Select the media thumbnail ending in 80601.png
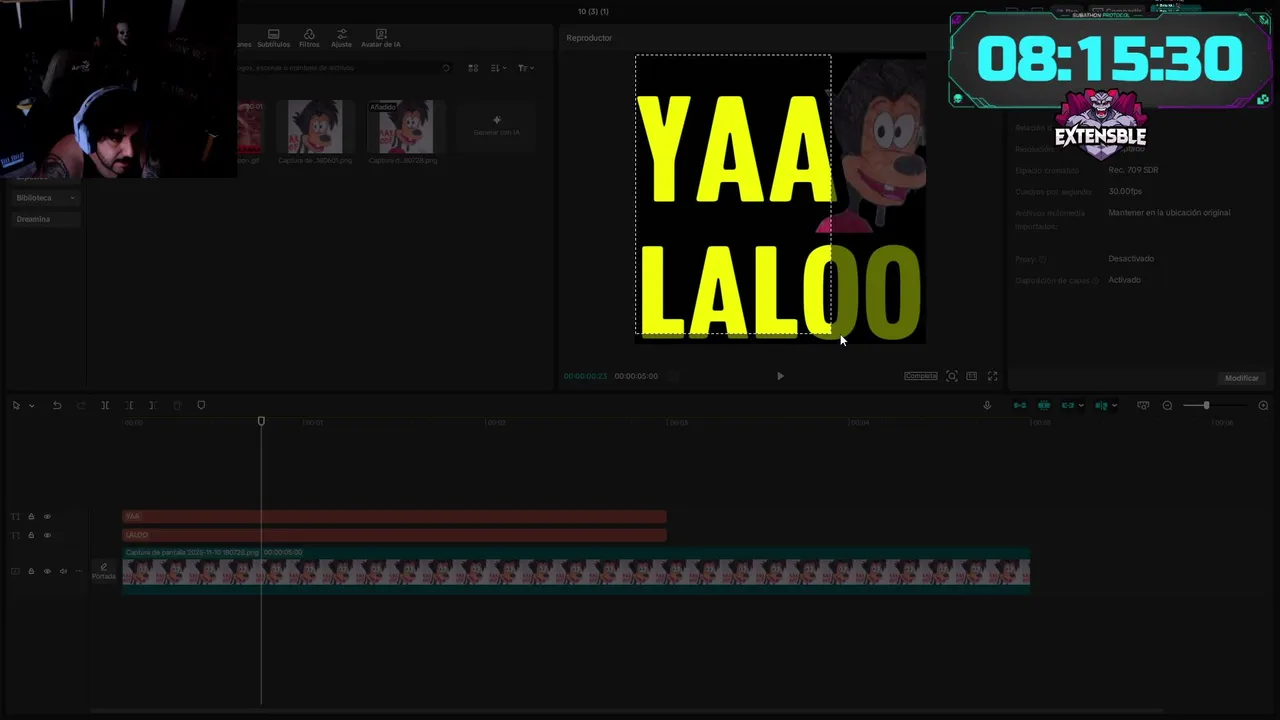Image resolution: width=1280 pixels, height=720 pixels. (315, 128)
